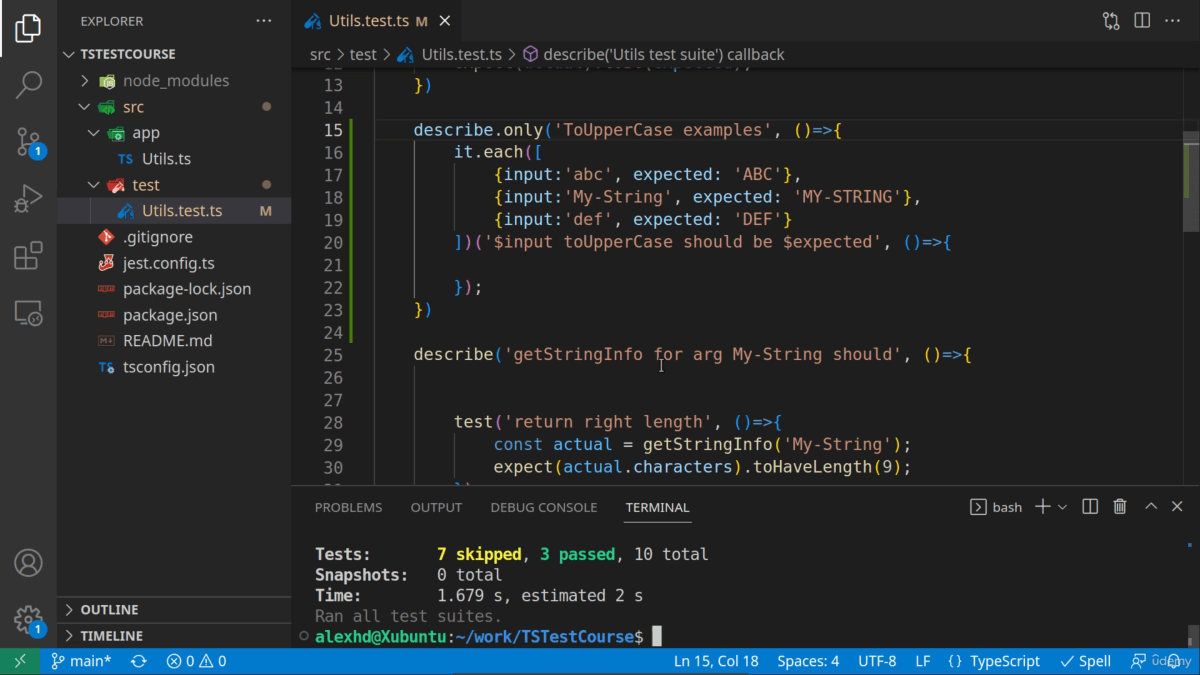The height and width of the screenshot is (675, 1200).
Task: Expand the OUTLINE section
Action: pyautogui.click(x=109, y=610)
